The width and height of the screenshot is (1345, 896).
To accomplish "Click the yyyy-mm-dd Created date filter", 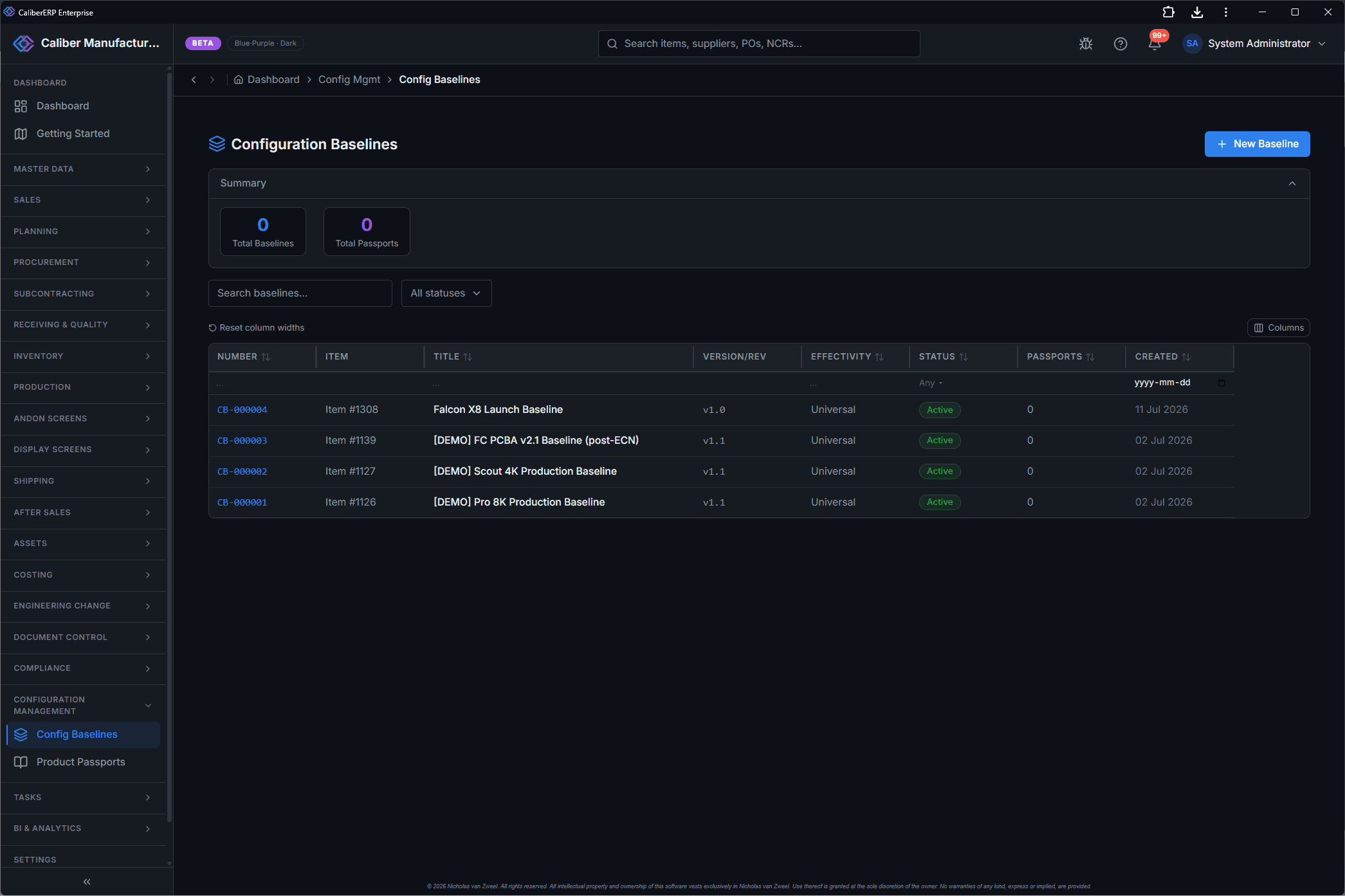I will 1180,383.
